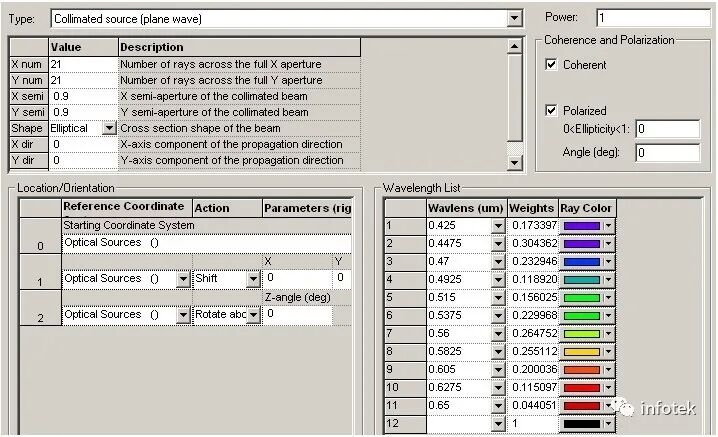Open wavelength 0.5825 dropdown
The height and width of the screenshot is (437, 718).
click(498, 351)
